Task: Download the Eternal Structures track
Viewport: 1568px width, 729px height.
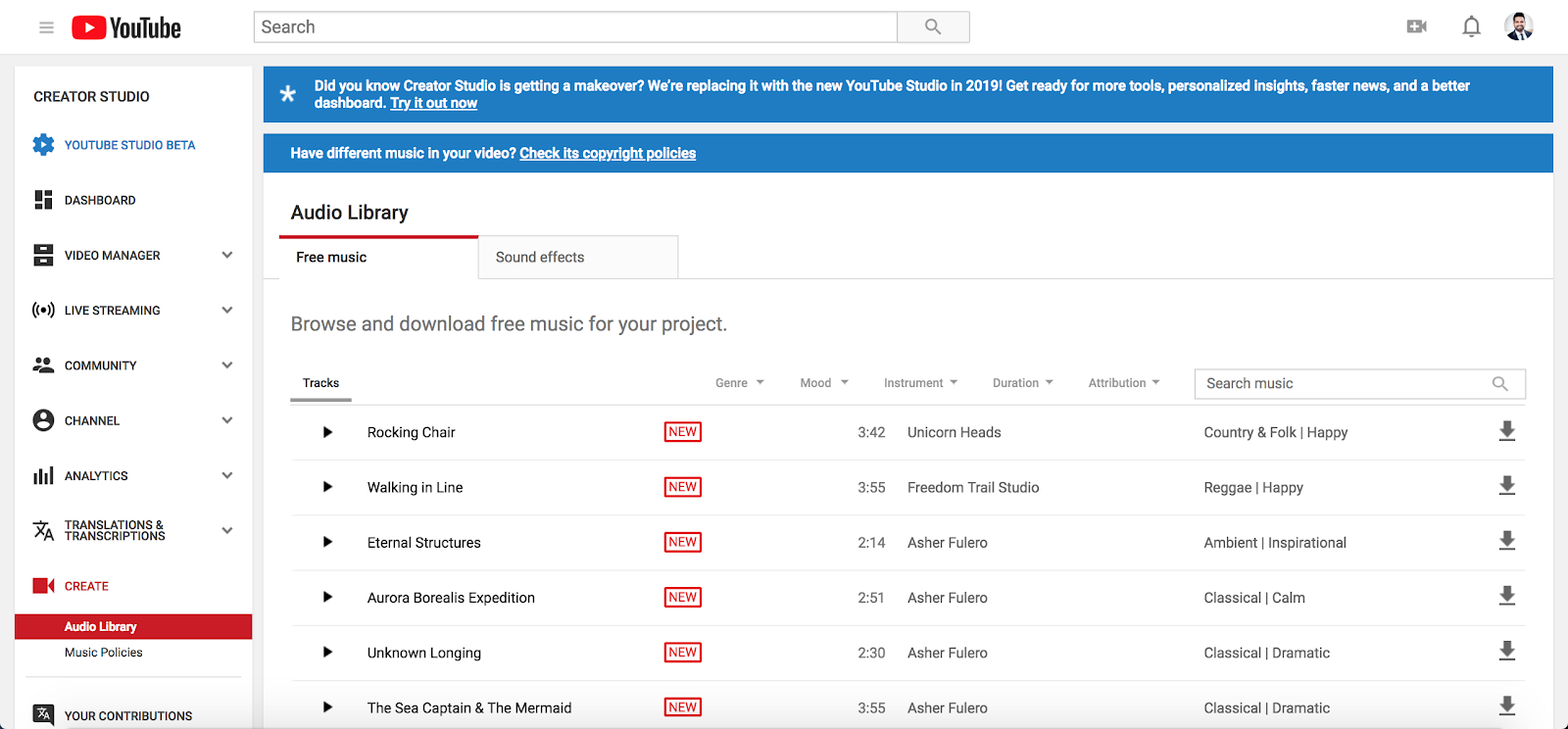Action: (1507, 541)
